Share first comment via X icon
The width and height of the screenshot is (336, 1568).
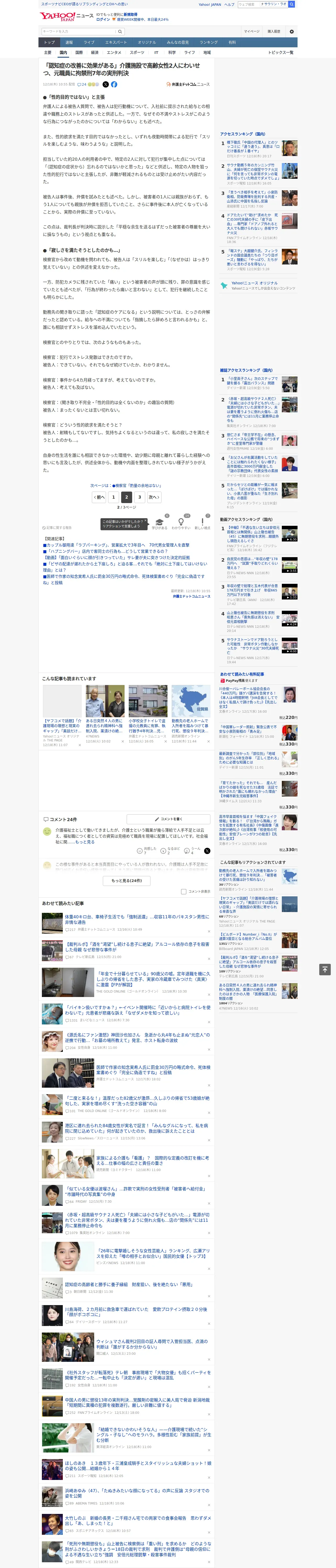click(x=207, y=850)
